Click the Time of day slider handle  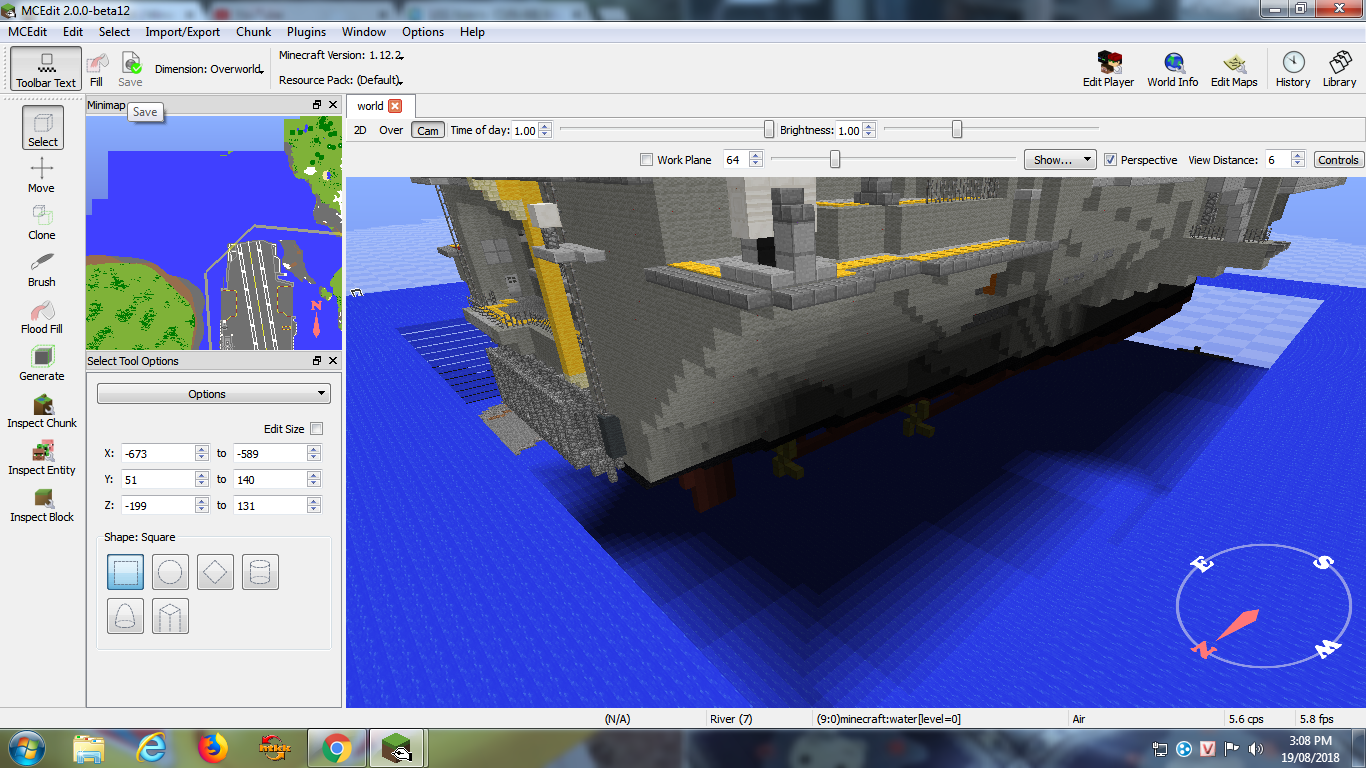point(769,129)
